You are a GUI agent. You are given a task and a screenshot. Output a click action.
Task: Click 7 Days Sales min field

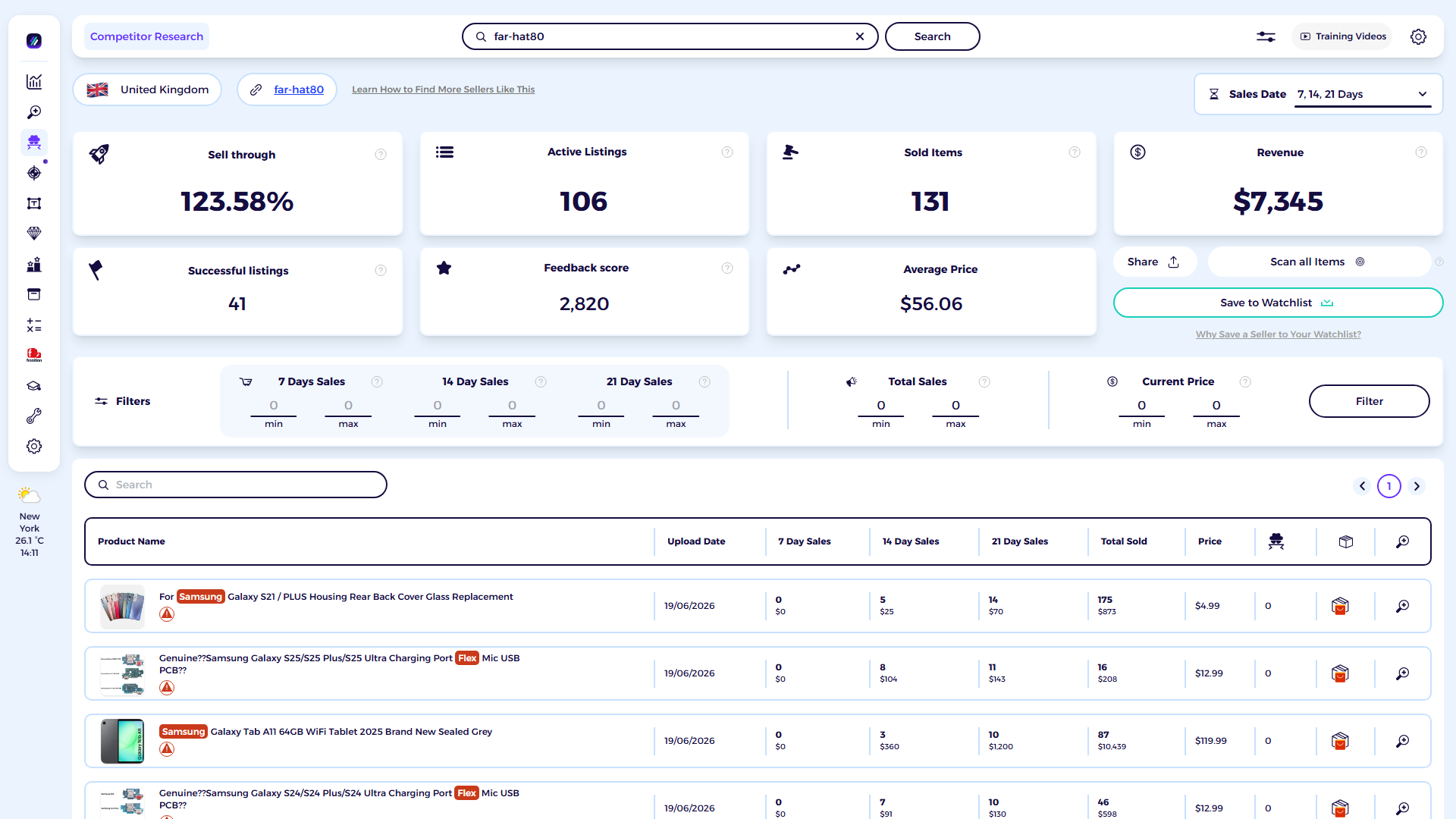point(274,406)
